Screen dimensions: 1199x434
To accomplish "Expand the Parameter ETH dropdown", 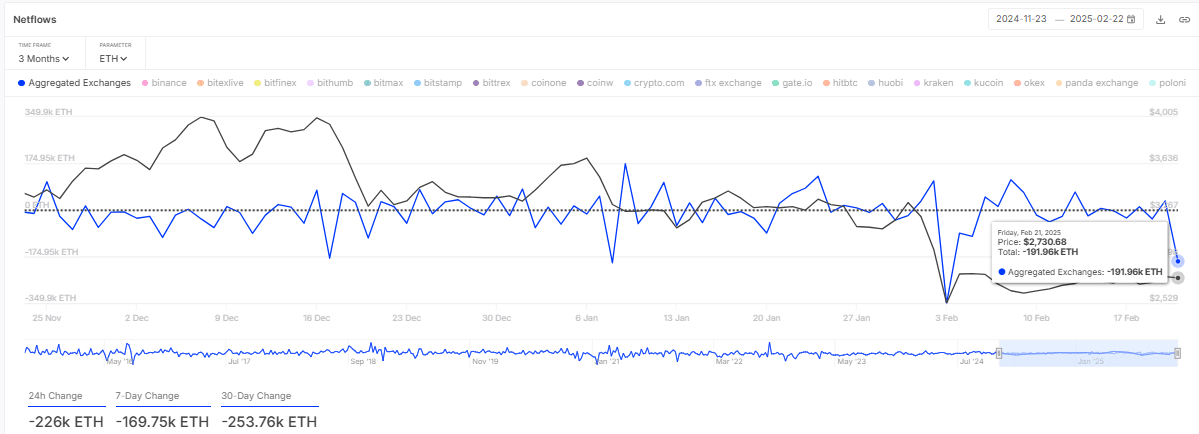I will coord(113,58).
